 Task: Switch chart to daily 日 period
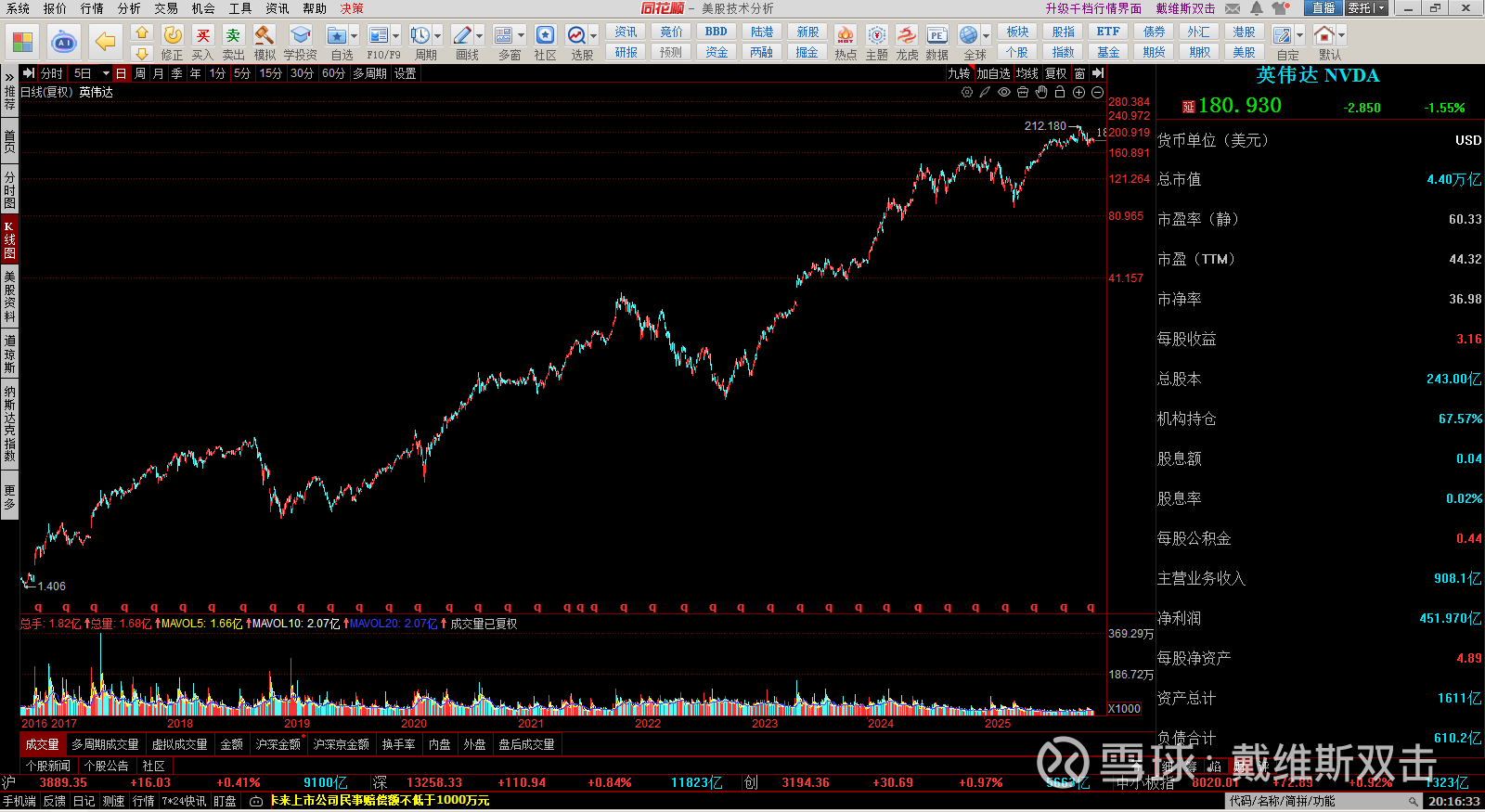point(121,73)
